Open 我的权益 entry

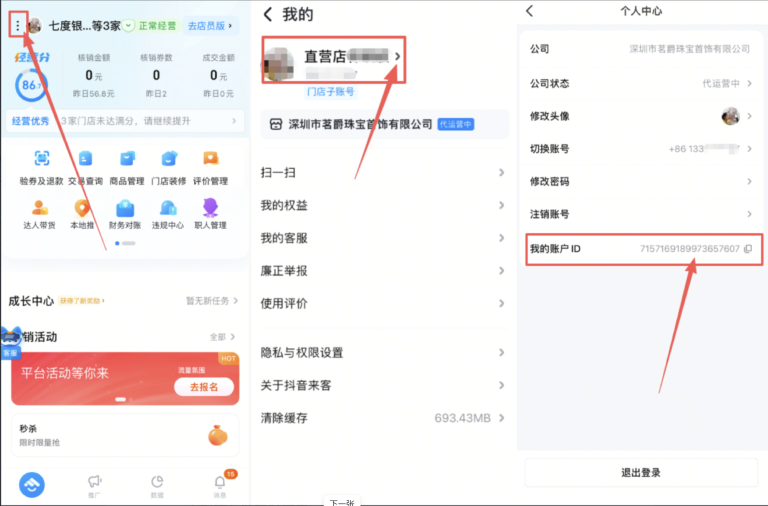point(384,205)
